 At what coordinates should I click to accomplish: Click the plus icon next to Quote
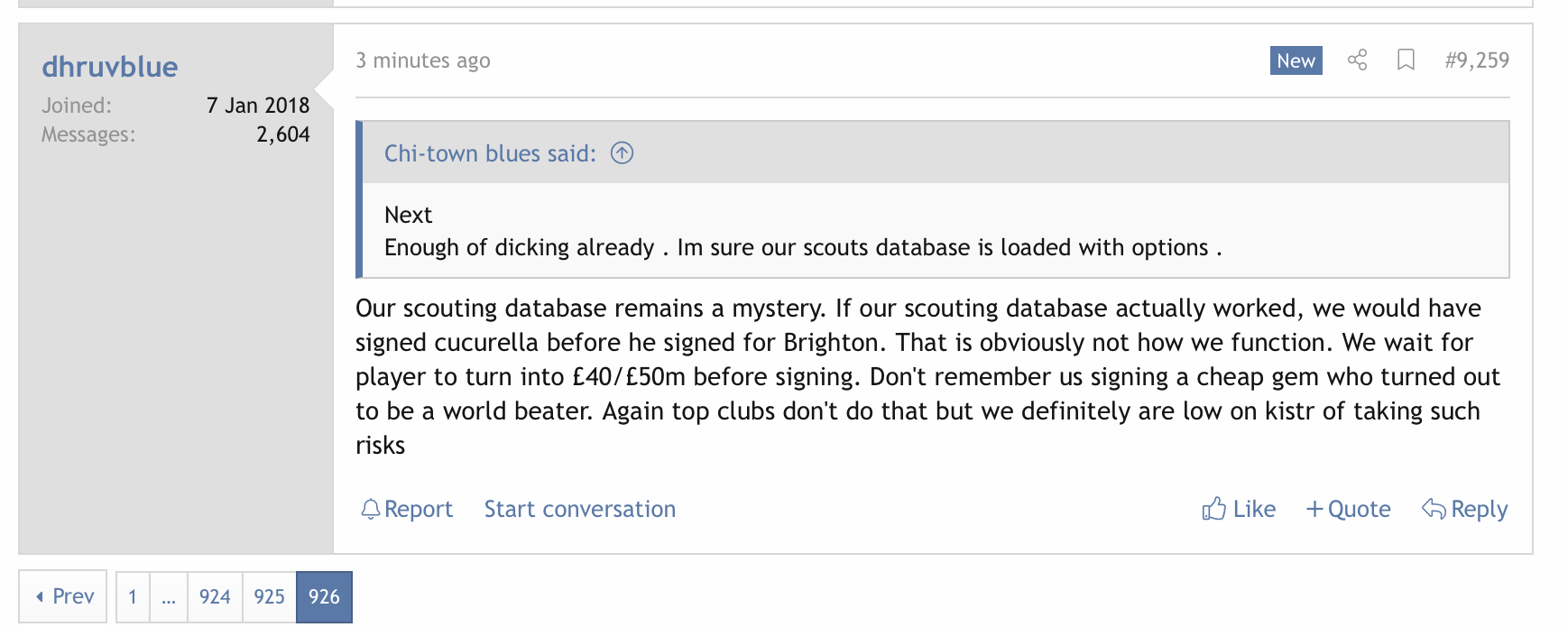coord(1314,510)
